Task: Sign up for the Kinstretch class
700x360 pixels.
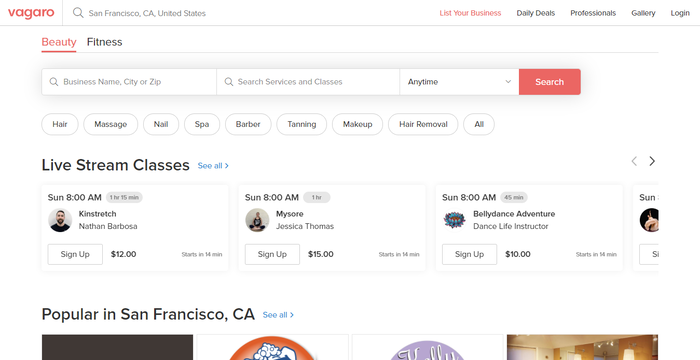Action: [75, 254]
